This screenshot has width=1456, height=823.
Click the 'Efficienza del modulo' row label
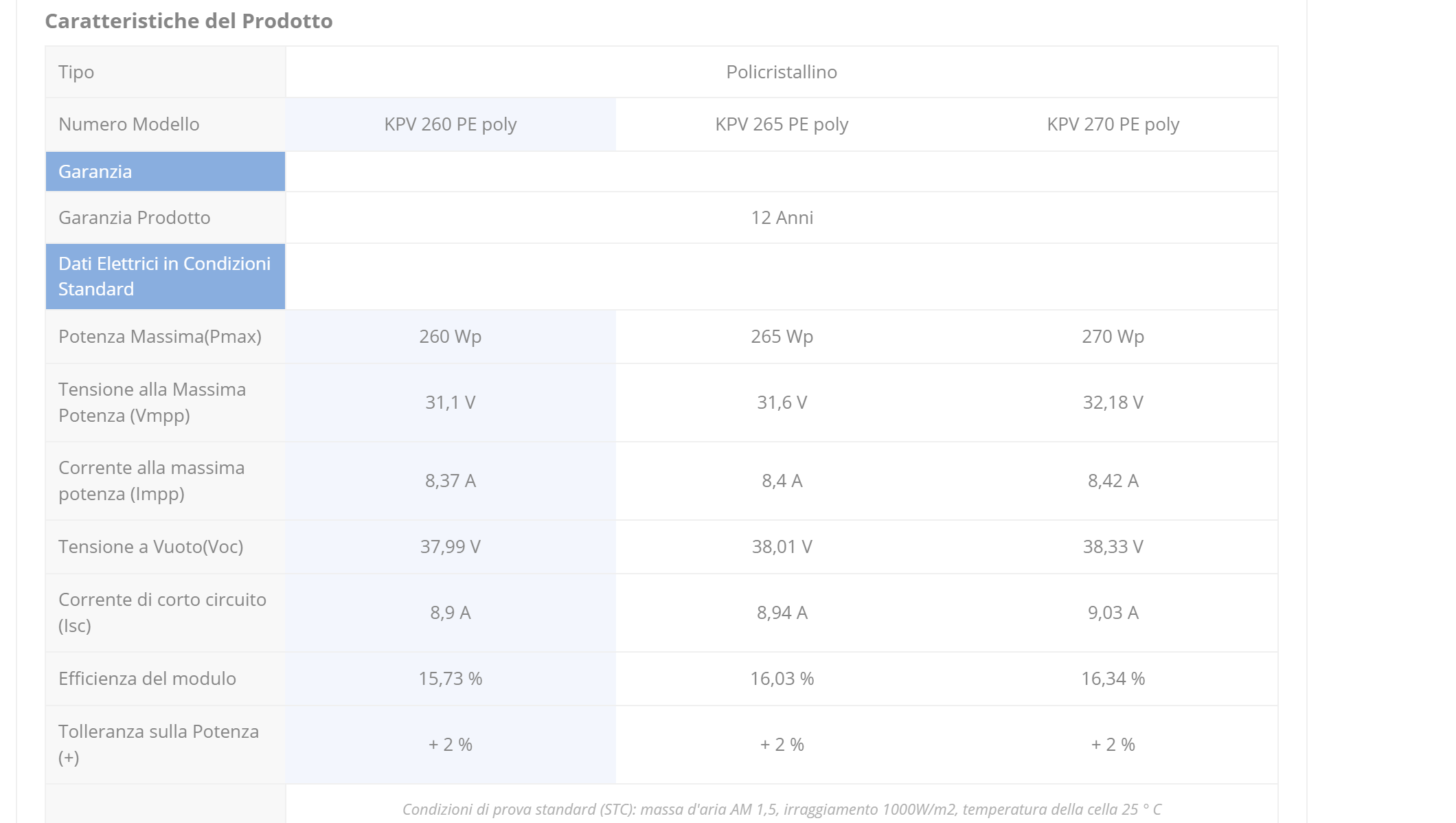tap(147, 679)
